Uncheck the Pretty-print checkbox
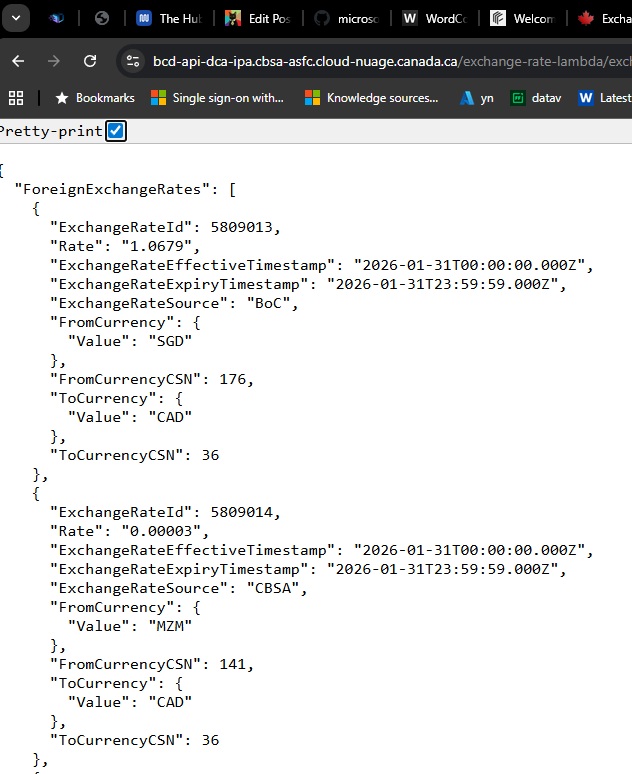Screen dimensions: 632x774 pos(116,131)
